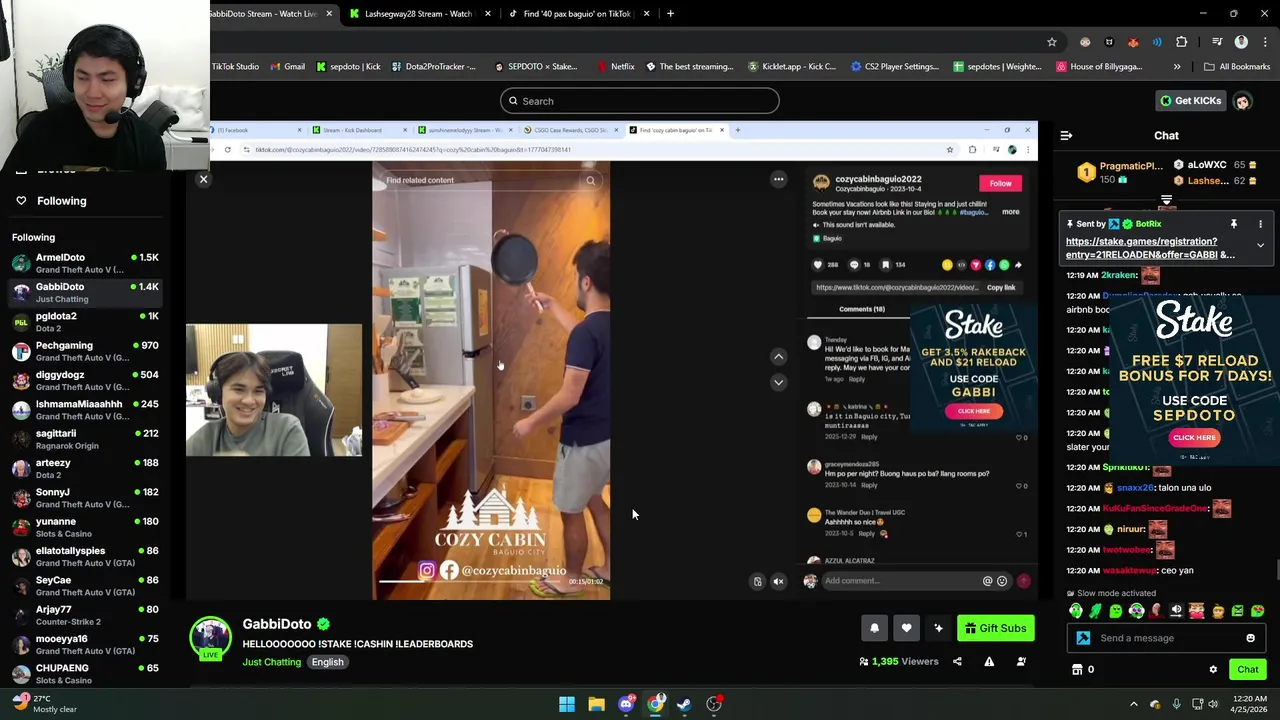Image resolution: width=1280 pixels, height=720 pixels.
Task: Open the Just Chatting category link
Action: tap(271, 662)
